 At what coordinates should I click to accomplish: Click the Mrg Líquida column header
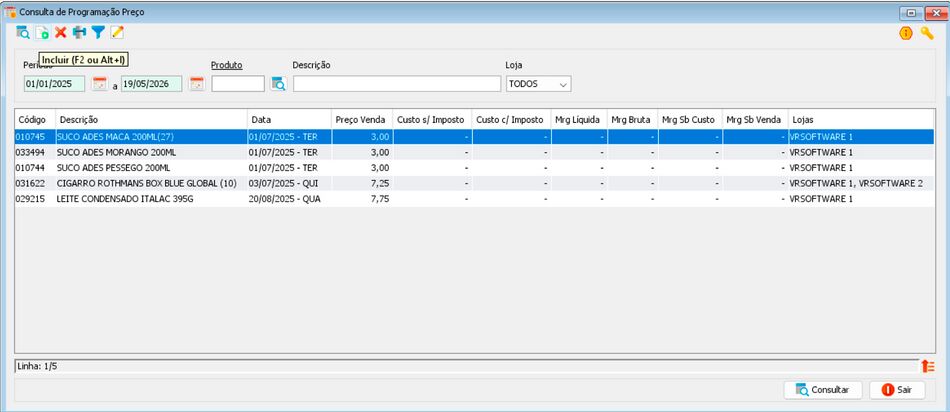coord(579,120)
